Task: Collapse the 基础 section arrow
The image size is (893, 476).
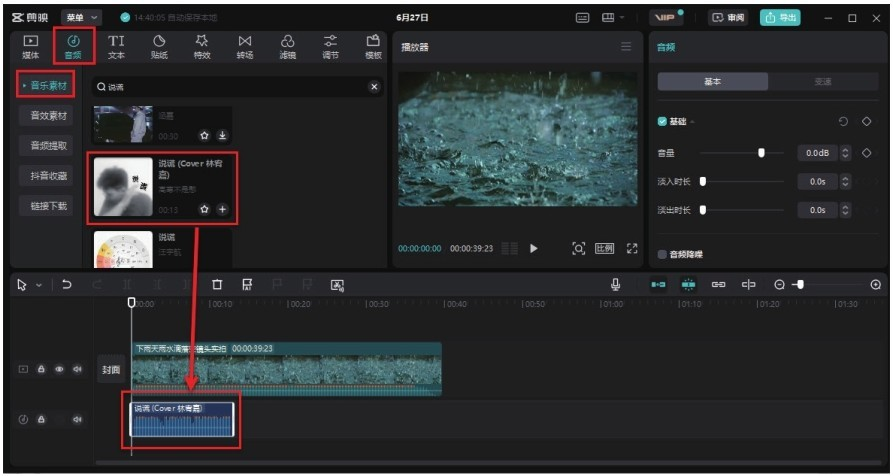Action: click(693, 122)
